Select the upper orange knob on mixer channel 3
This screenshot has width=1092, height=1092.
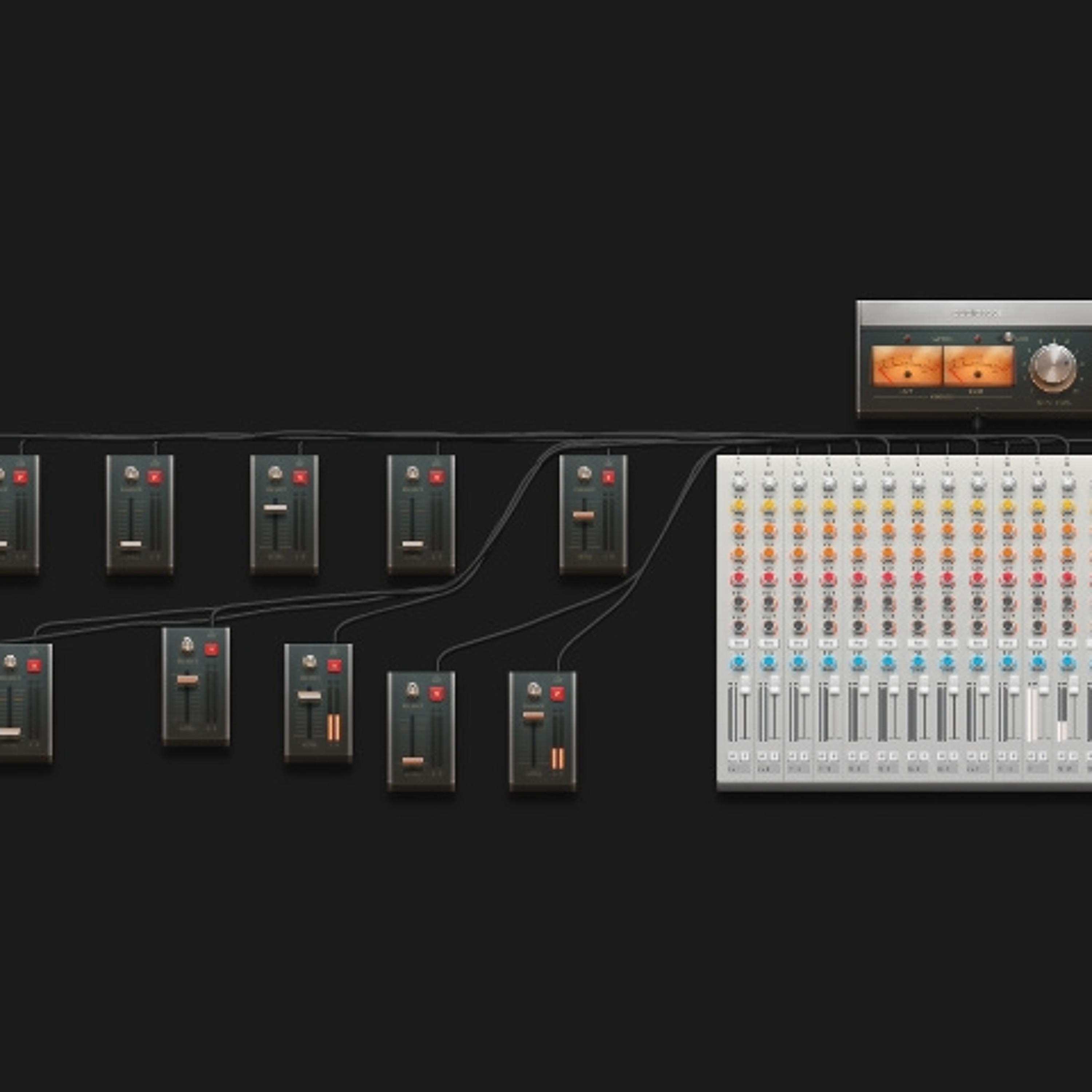point(799,531)
